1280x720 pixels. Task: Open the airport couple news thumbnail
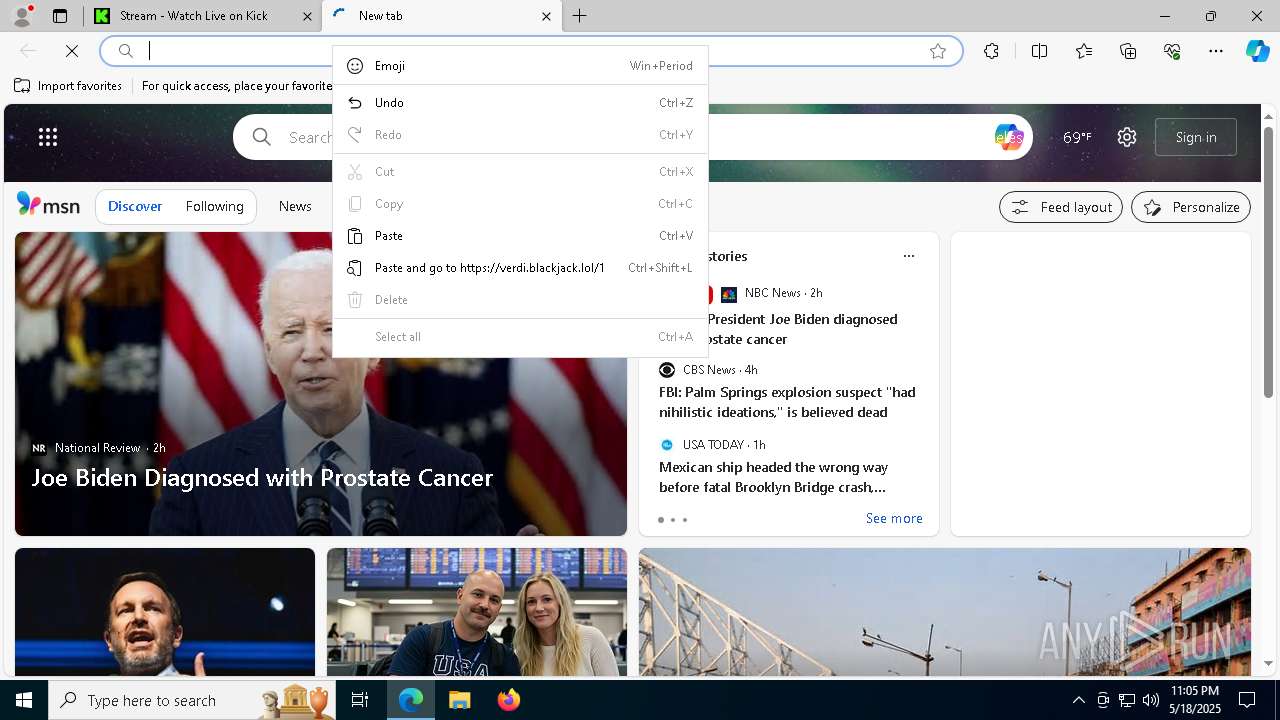click(x=477, y=612)
